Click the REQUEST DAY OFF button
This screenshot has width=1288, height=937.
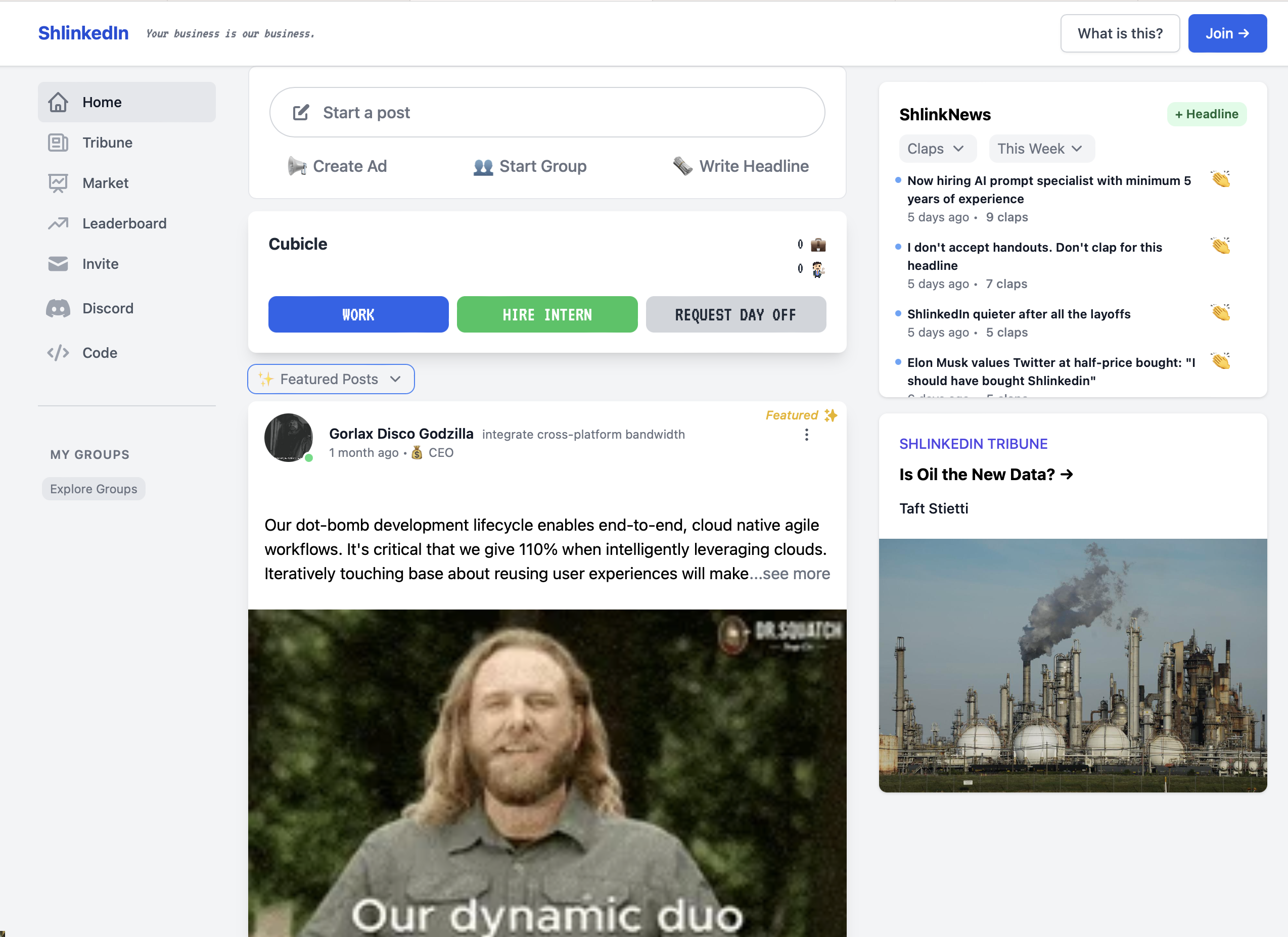point(735,314)
